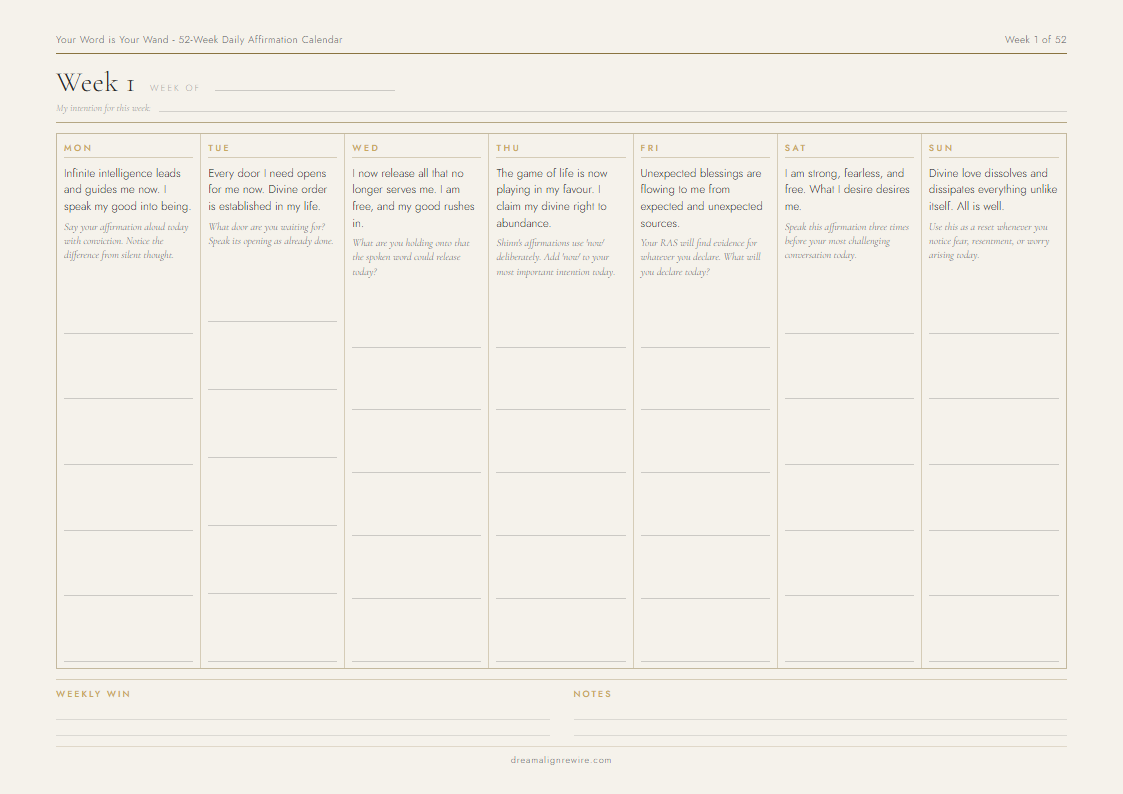1123x794 pixels.
Task: Click 'Divine love dissolves and dissipates' affirmation
Action: pyautogui.click(x=993, y=190)
